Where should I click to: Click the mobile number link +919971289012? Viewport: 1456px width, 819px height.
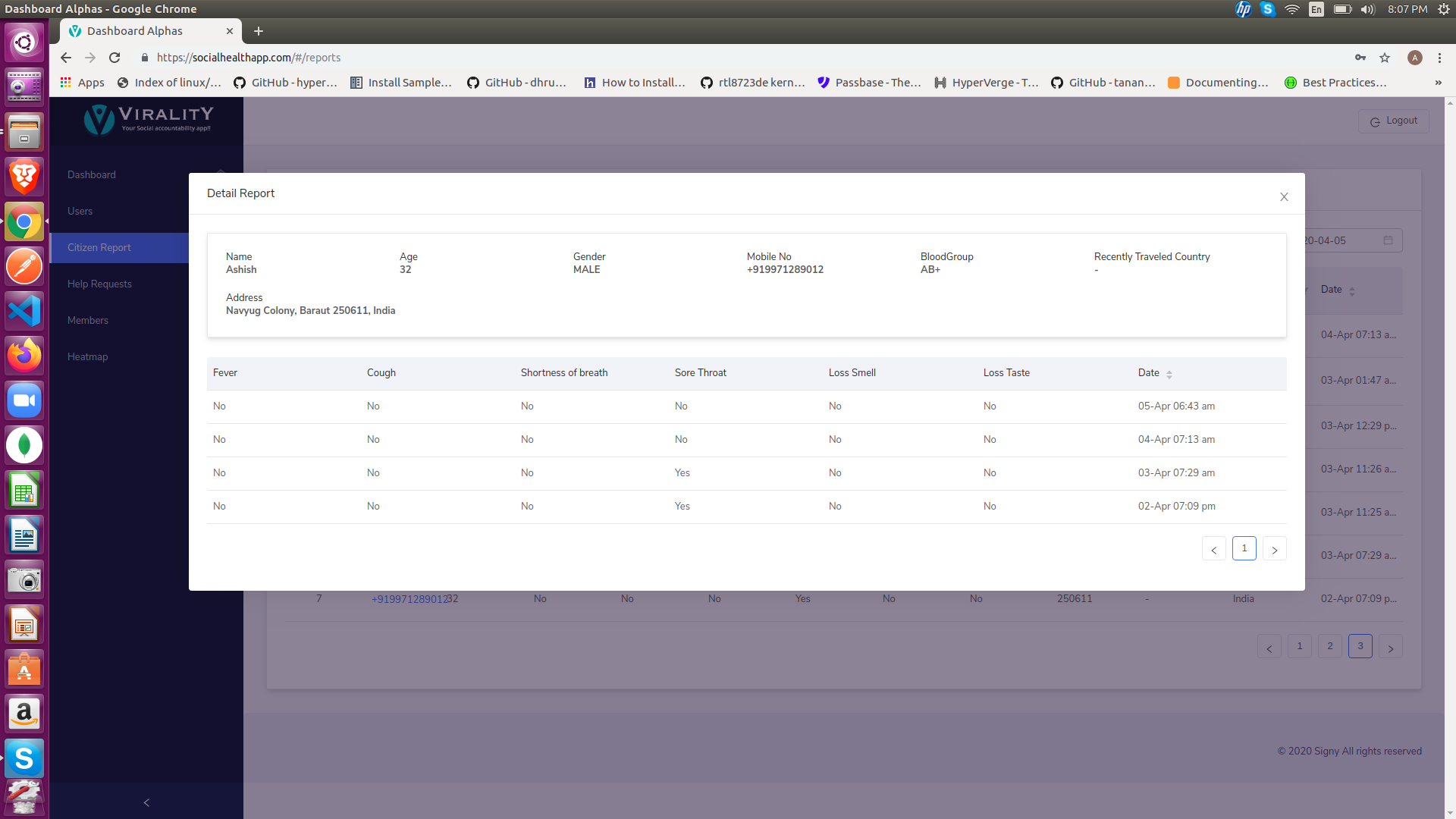[409, 599]
